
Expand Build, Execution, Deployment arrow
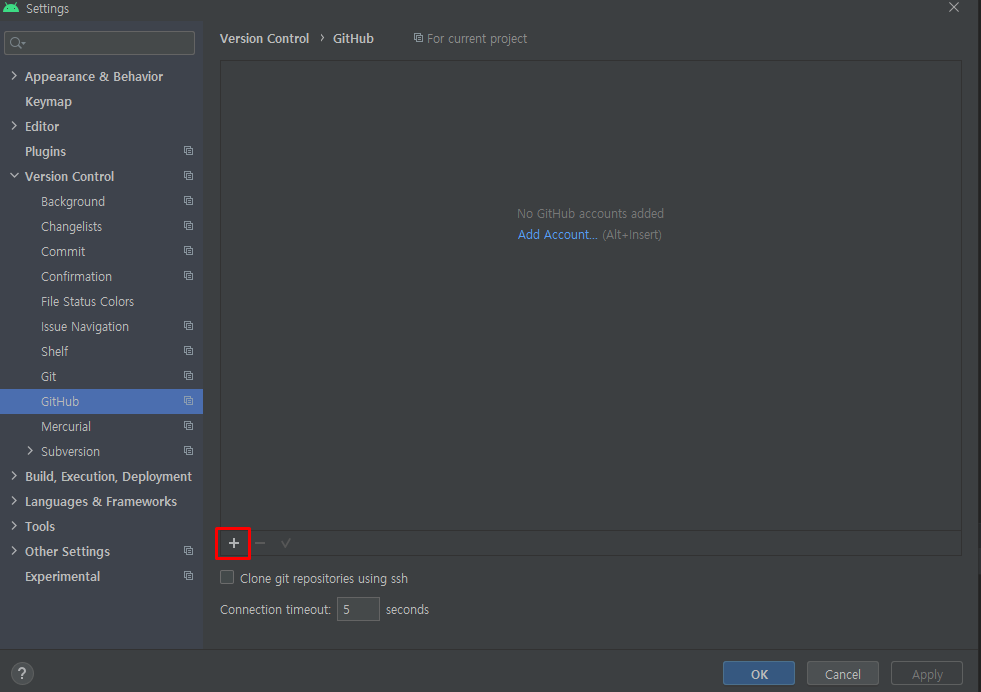tap(14, 476)
